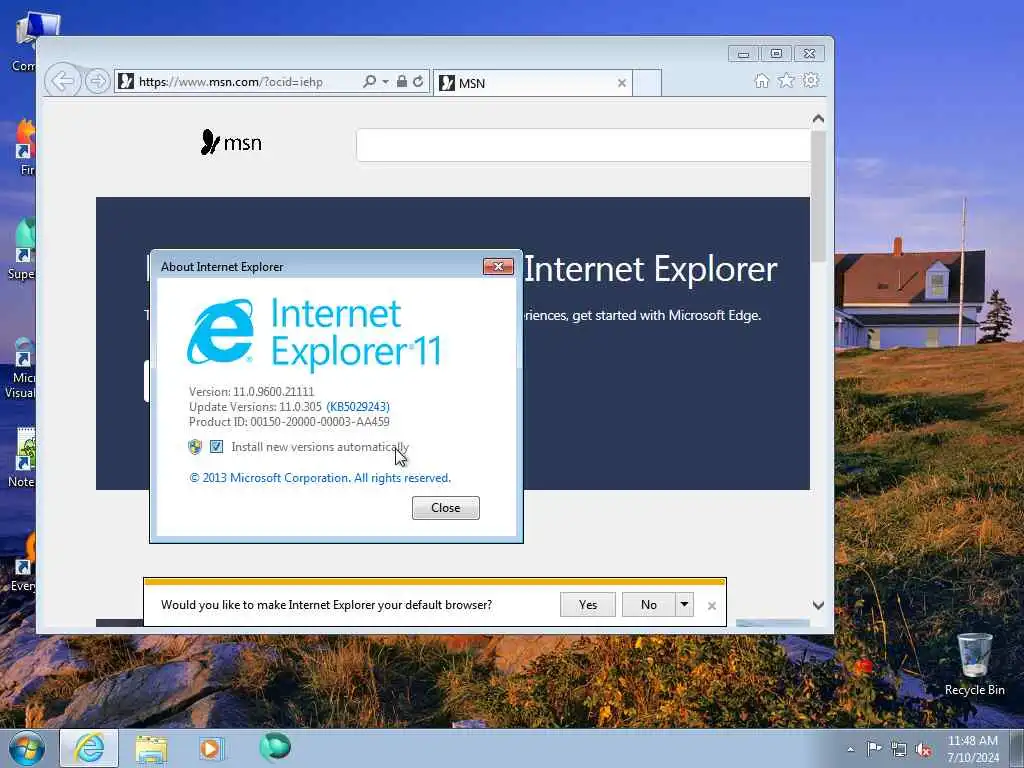Screen dimensions: 1024x768
Task: Click the green globe taskbar icon
Action: point(275,747)
